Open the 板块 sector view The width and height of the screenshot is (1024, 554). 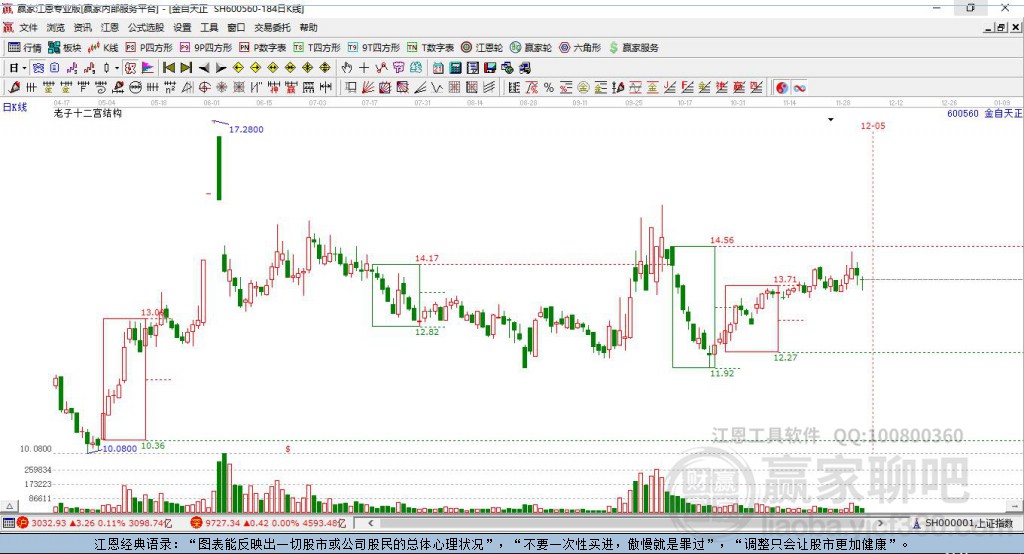click(65, 48)
